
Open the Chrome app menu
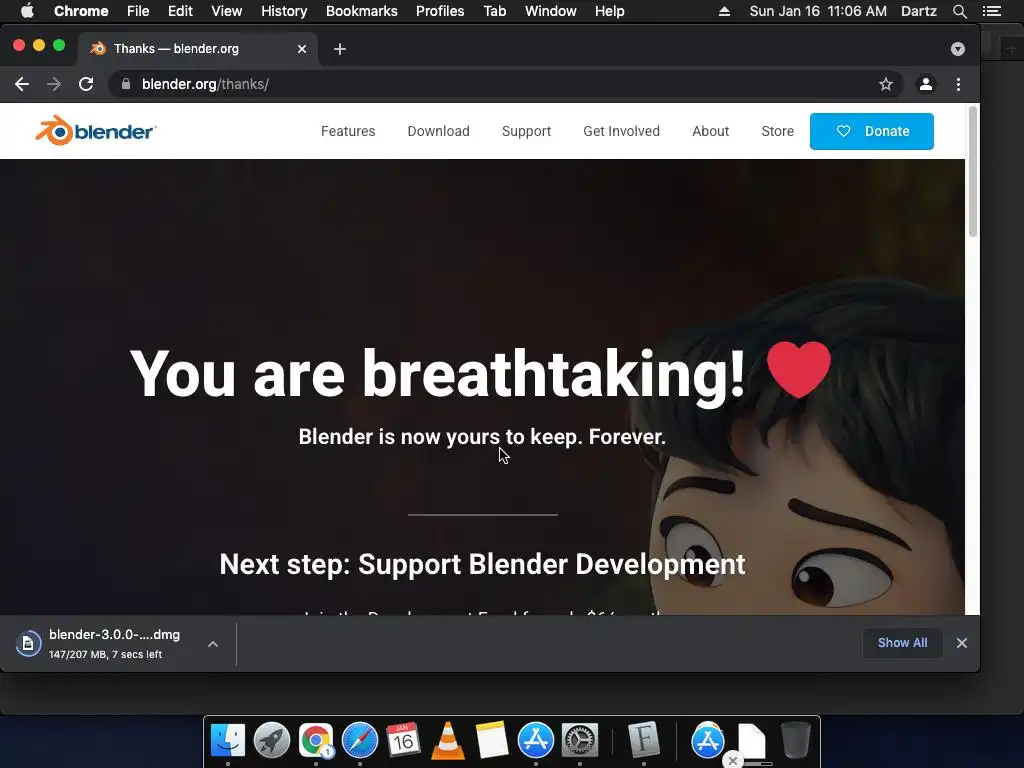(81, 11)
